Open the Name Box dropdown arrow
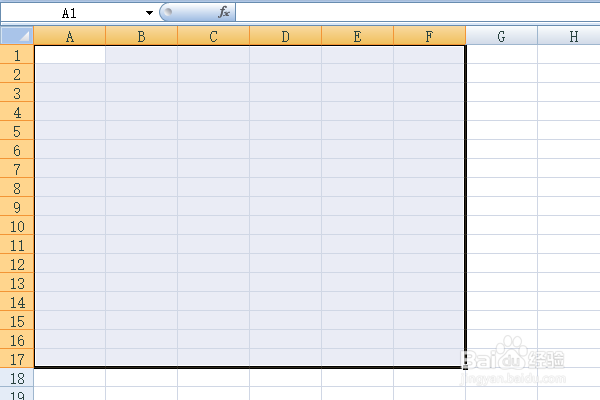The image size is (600, 400). point(149,13)
